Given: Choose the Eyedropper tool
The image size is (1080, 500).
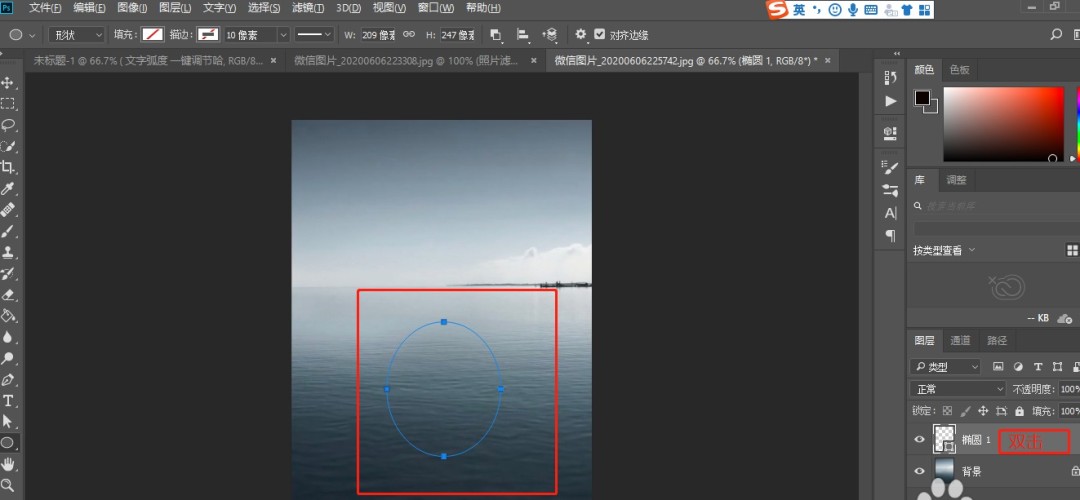Looking at the screenshot, I should (8, 189).
